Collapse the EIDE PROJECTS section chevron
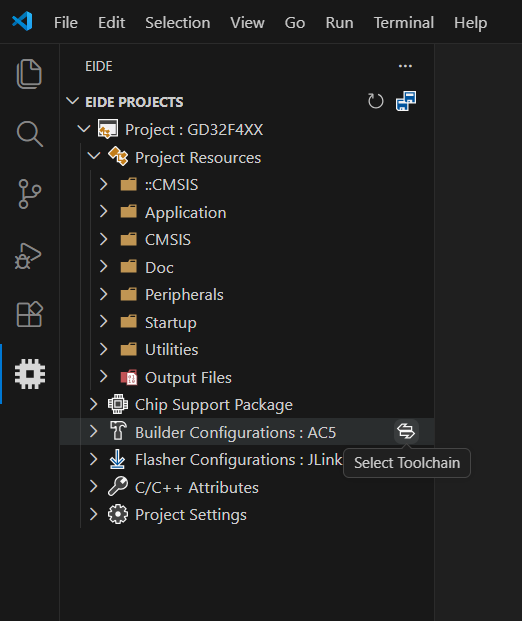The height and width of the screenshot is (621, 522). tap(72, 101)
